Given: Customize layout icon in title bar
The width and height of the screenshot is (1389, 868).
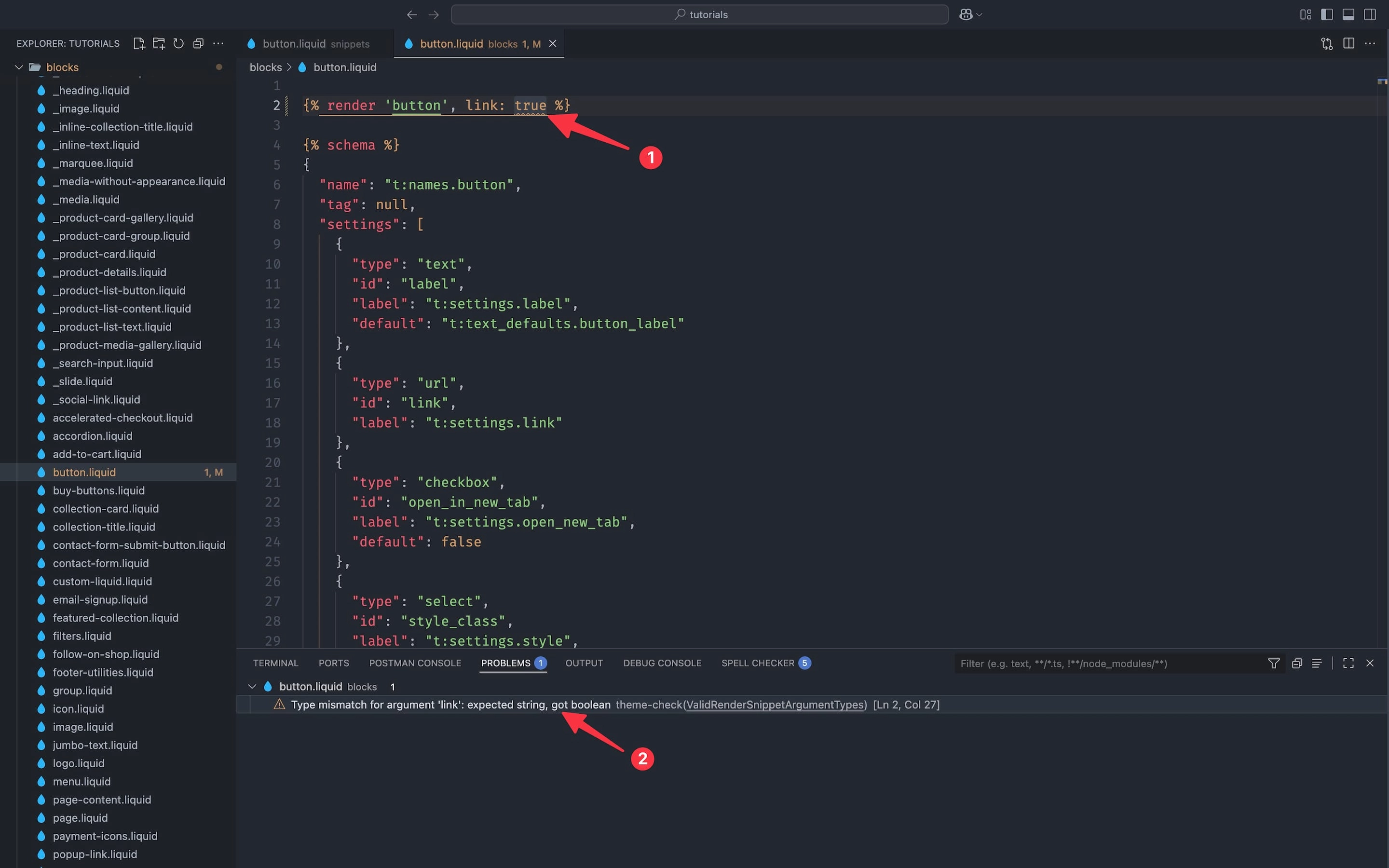Looking at the screenshot, I should [x=1305, y=14].
